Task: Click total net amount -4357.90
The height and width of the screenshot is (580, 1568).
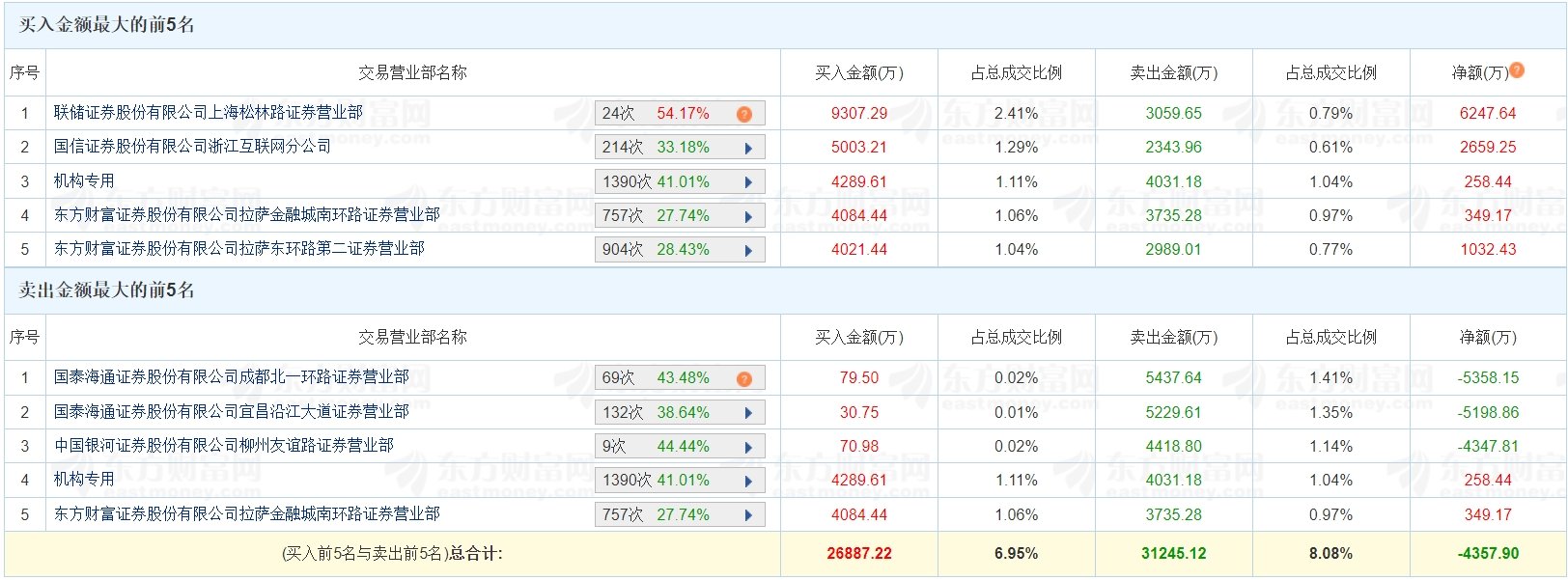Action: click(x=1488, y=554)
